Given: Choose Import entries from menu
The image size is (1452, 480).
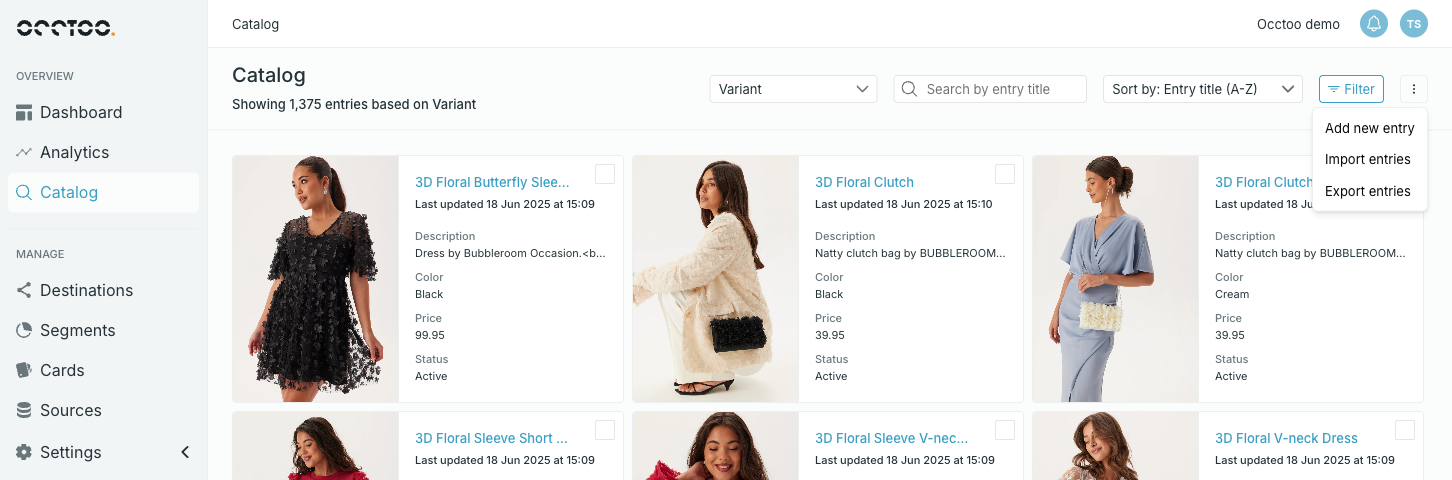Looking at the screenshot, I should coord(1370,160).
